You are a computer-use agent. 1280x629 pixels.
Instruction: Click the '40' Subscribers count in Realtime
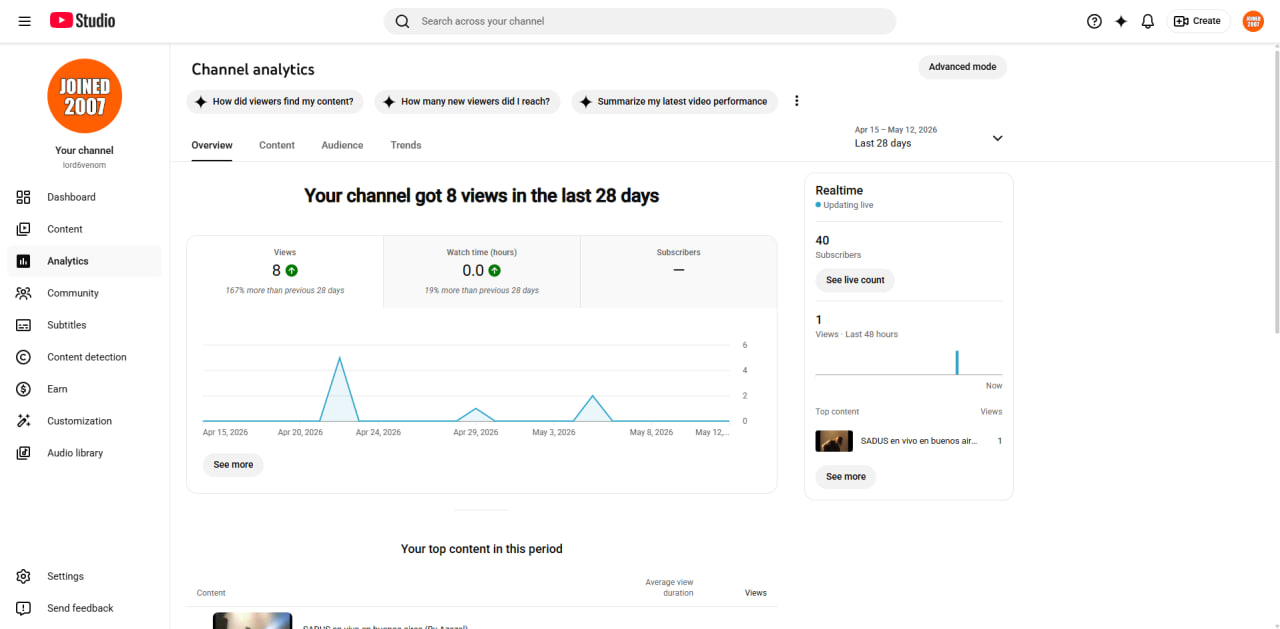click(822, 240)
